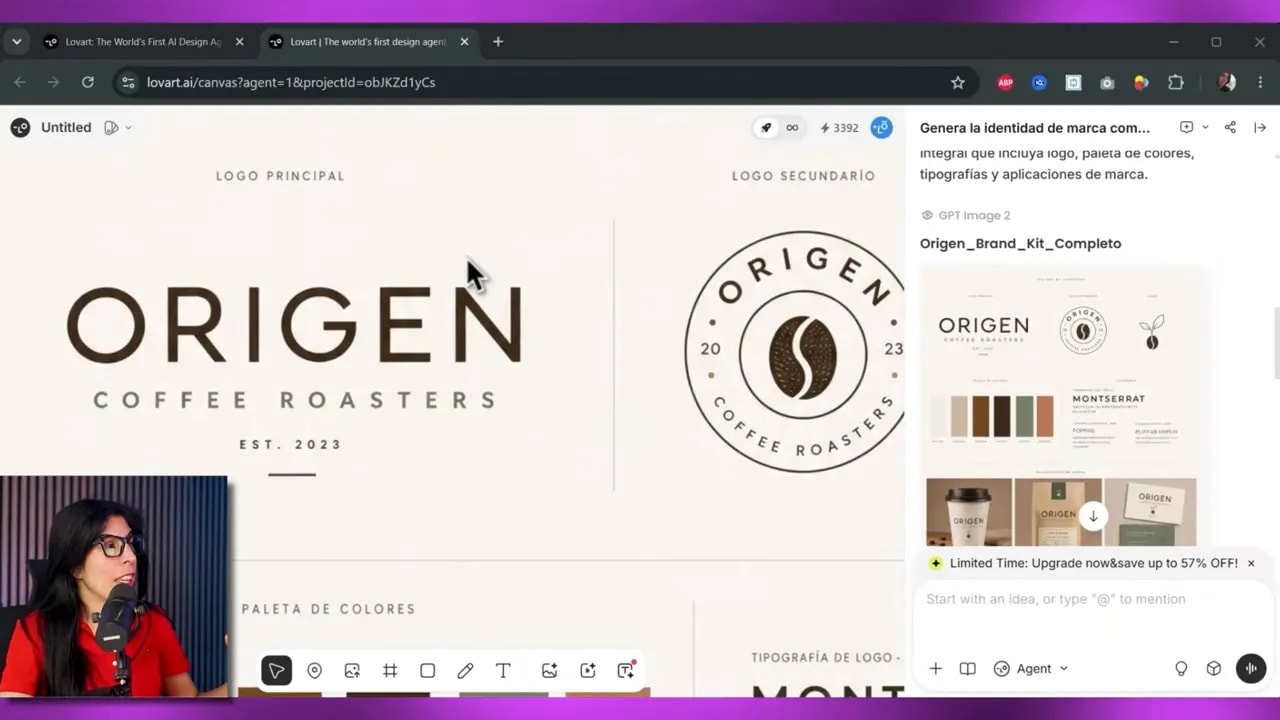
Task: Open the Extensions puzzle menu
Action: pyautogui.click(x=1176, y=83)
